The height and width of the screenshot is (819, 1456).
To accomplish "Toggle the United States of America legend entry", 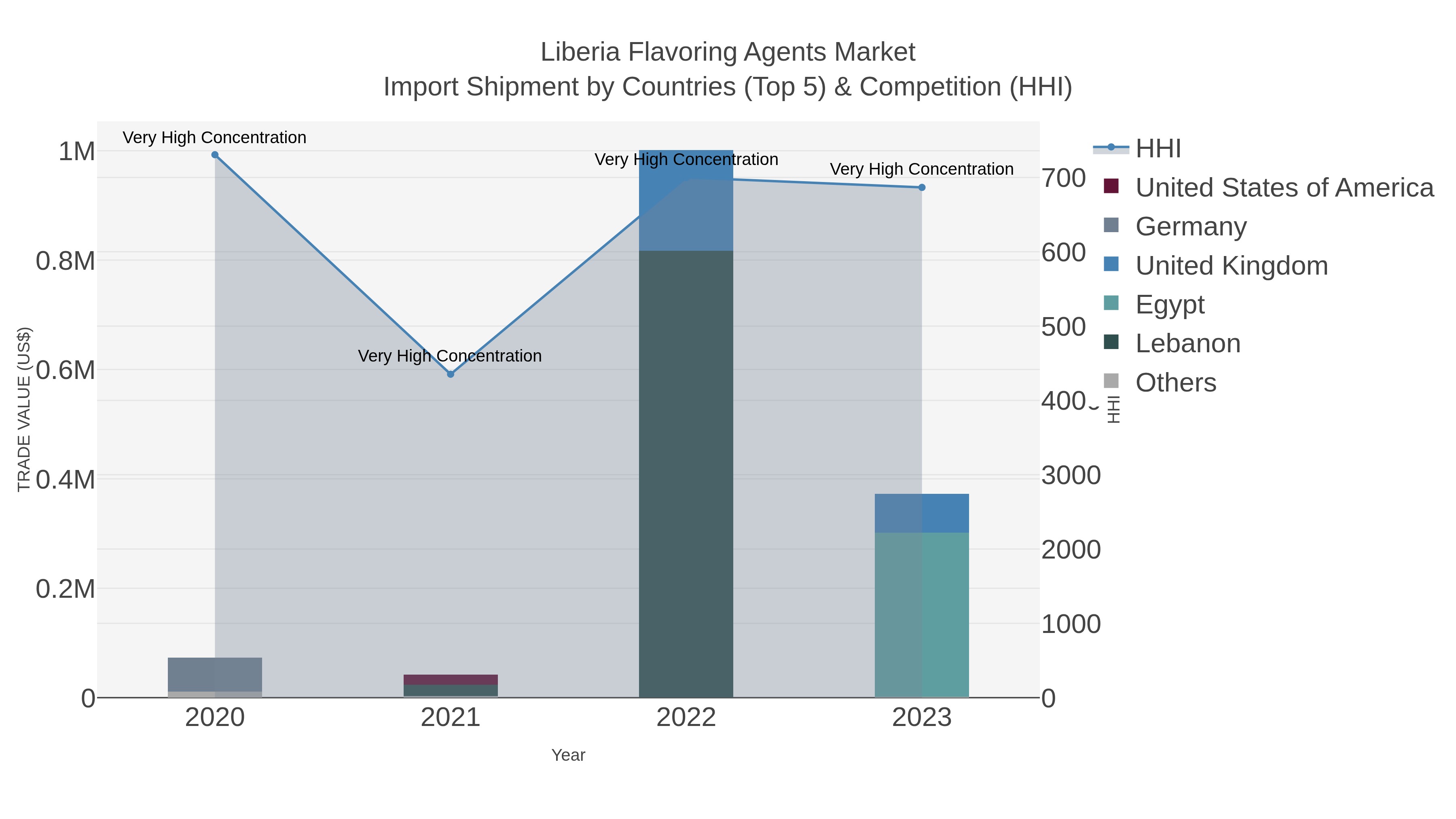I will (x=1268, y=188).
